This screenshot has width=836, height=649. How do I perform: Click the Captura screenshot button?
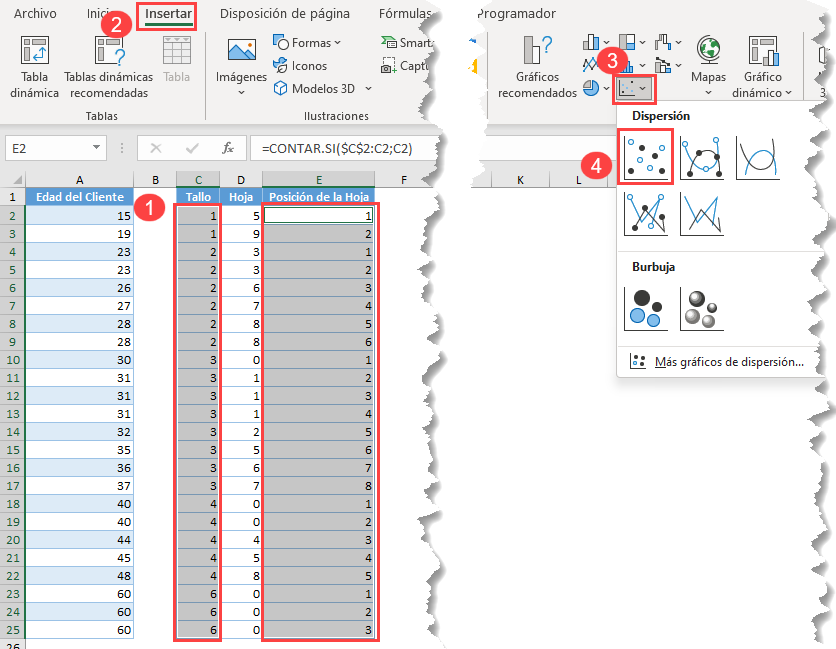[x=405, y=66]
